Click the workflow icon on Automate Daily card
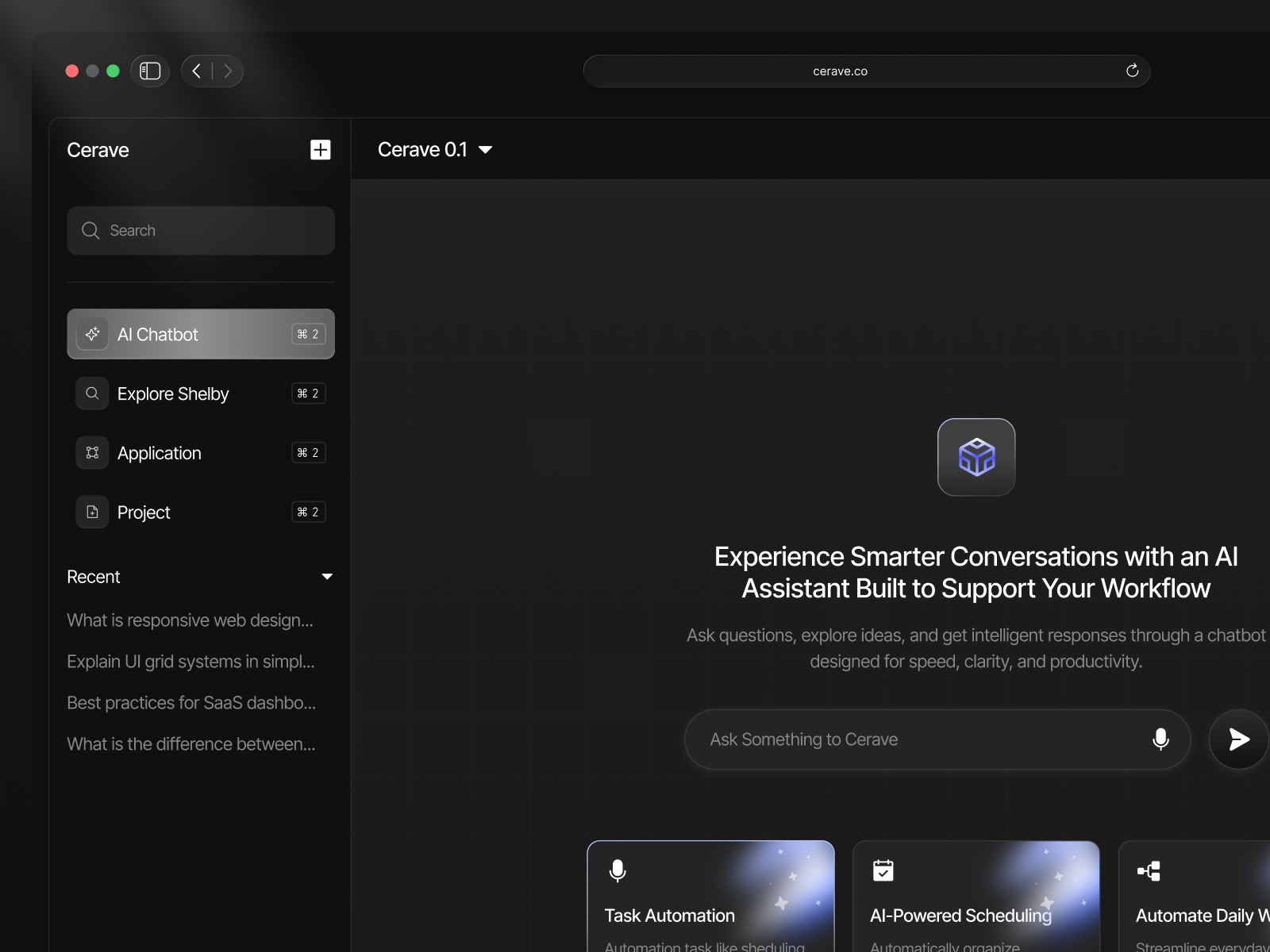Image resolution: width=1270 pixels, height=952 pixels. point(1149,871)
